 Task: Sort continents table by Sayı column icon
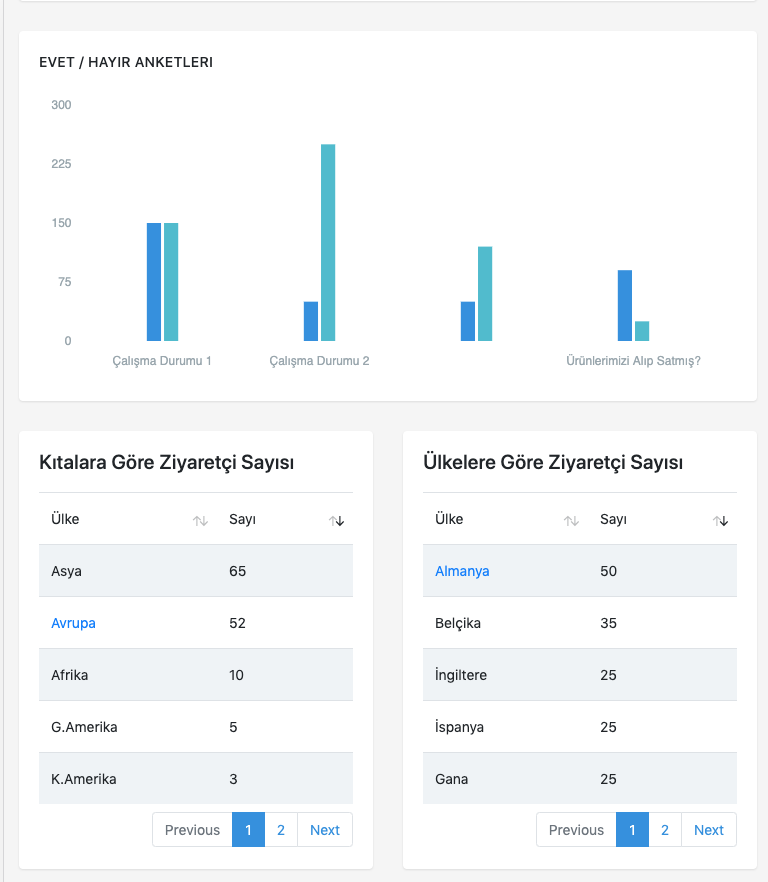[x=336, y=520]
